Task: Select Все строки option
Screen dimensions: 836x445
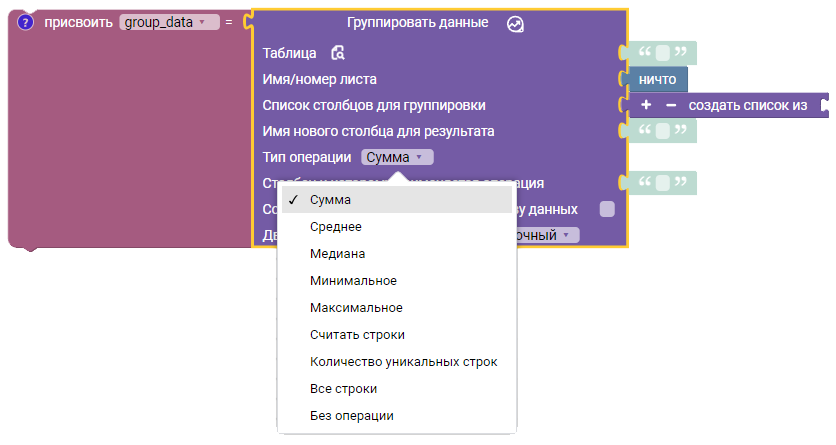Action: click(x=397, y=389)
